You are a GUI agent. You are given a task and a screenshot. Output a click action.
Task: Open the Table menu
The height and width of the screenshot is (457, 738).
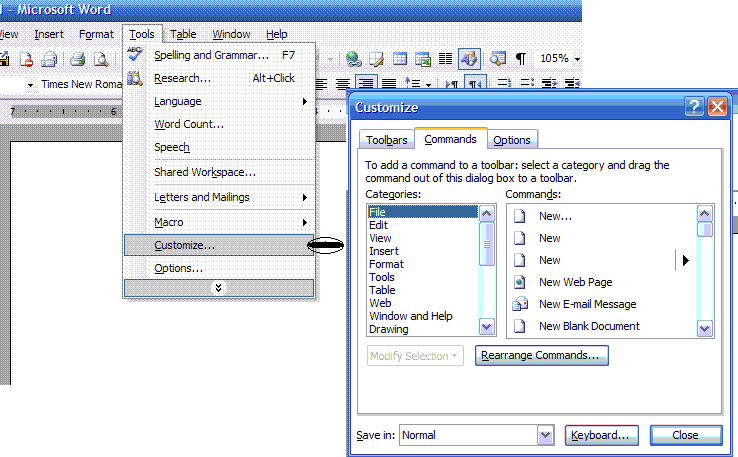coord(183,34)
